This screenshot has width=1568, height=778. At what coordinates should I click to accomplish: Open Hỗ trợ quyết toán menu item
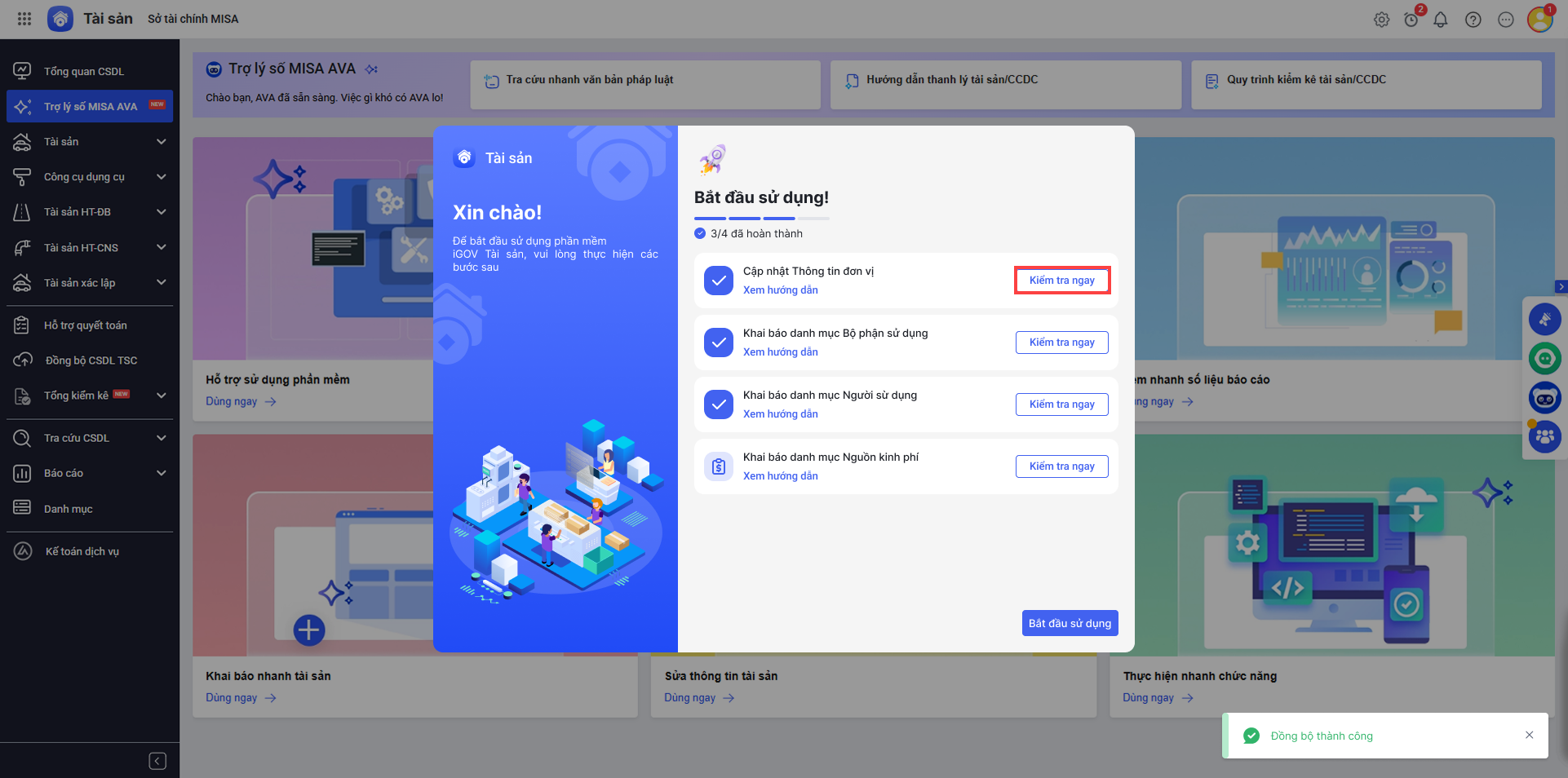click(x=90, y=325)
